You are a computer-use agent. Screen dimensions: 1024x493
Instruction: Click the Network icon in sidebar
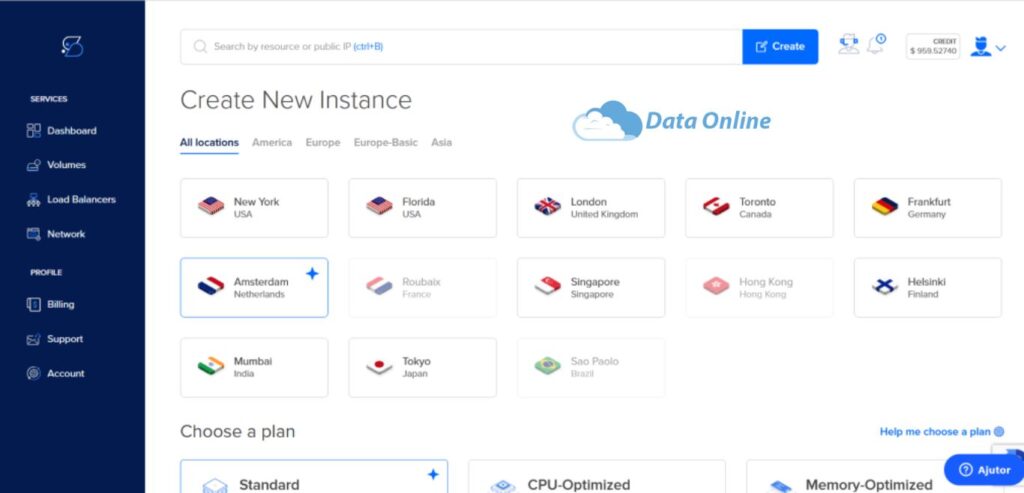click(x=33, y=234)
